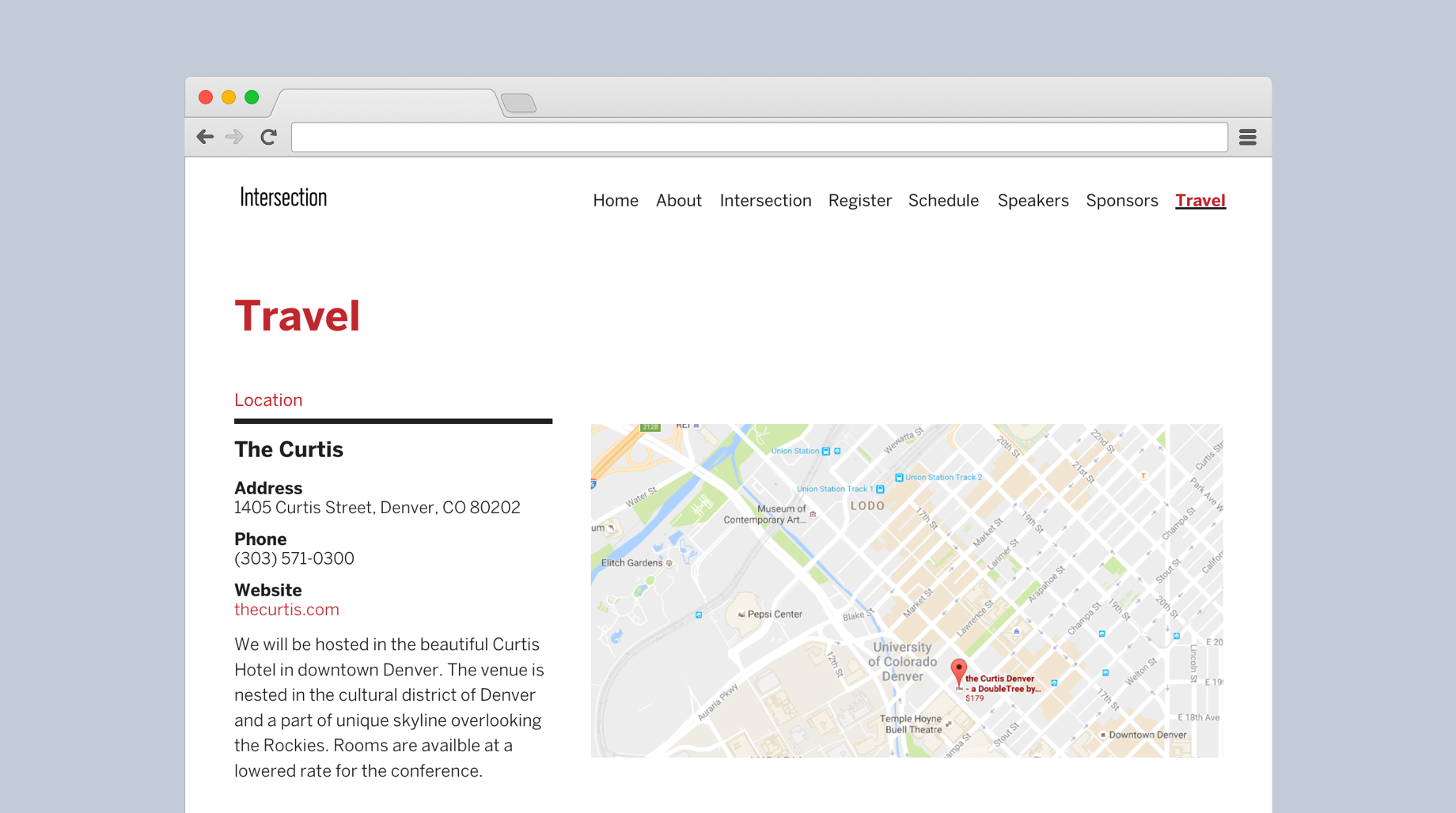Click the red Curtis Denver map pin
1456x813 pixels.
point(958,672)
